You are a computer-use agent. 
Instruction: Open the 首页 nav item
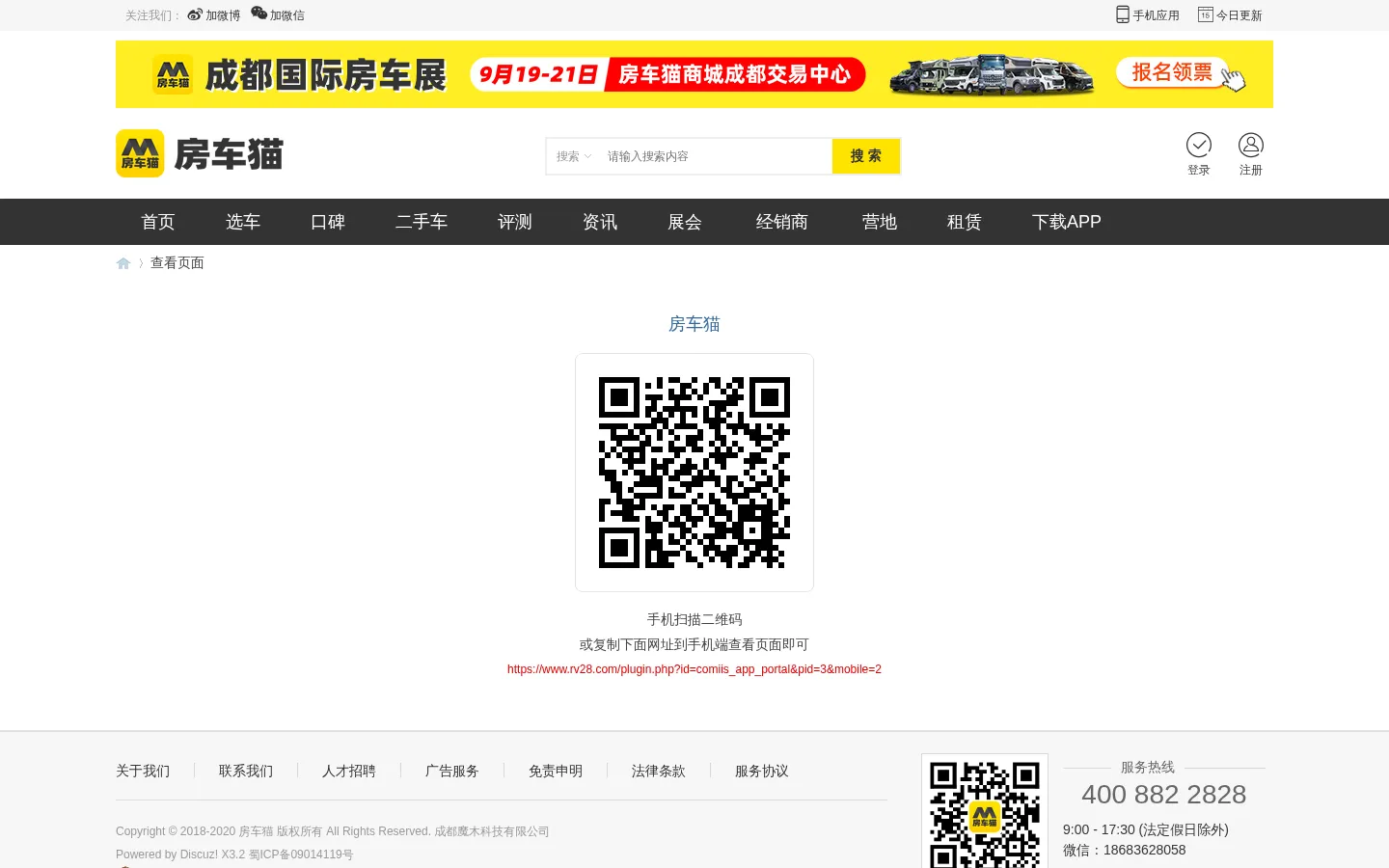pos(158,222)
